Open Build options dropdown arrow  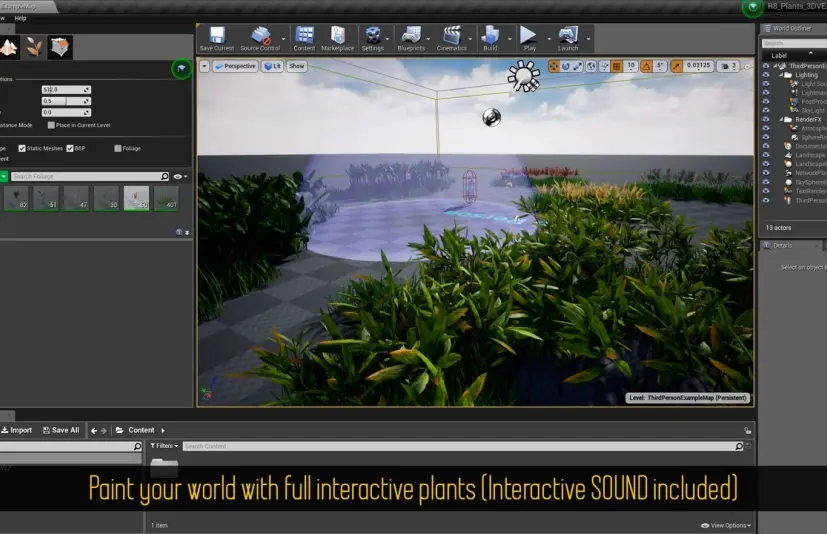pos(509,39)
